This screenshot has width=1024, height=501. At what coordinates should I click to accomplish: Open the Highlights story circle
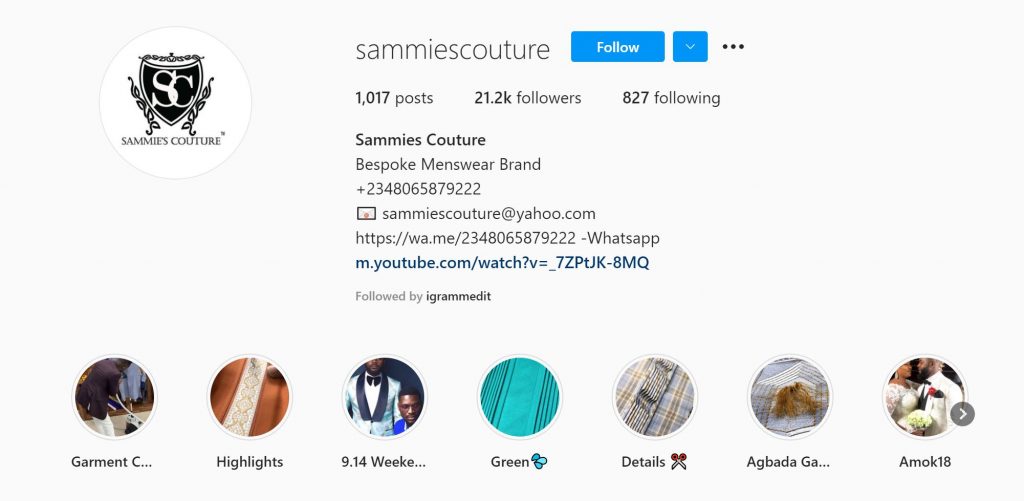[x=249, y=396]
